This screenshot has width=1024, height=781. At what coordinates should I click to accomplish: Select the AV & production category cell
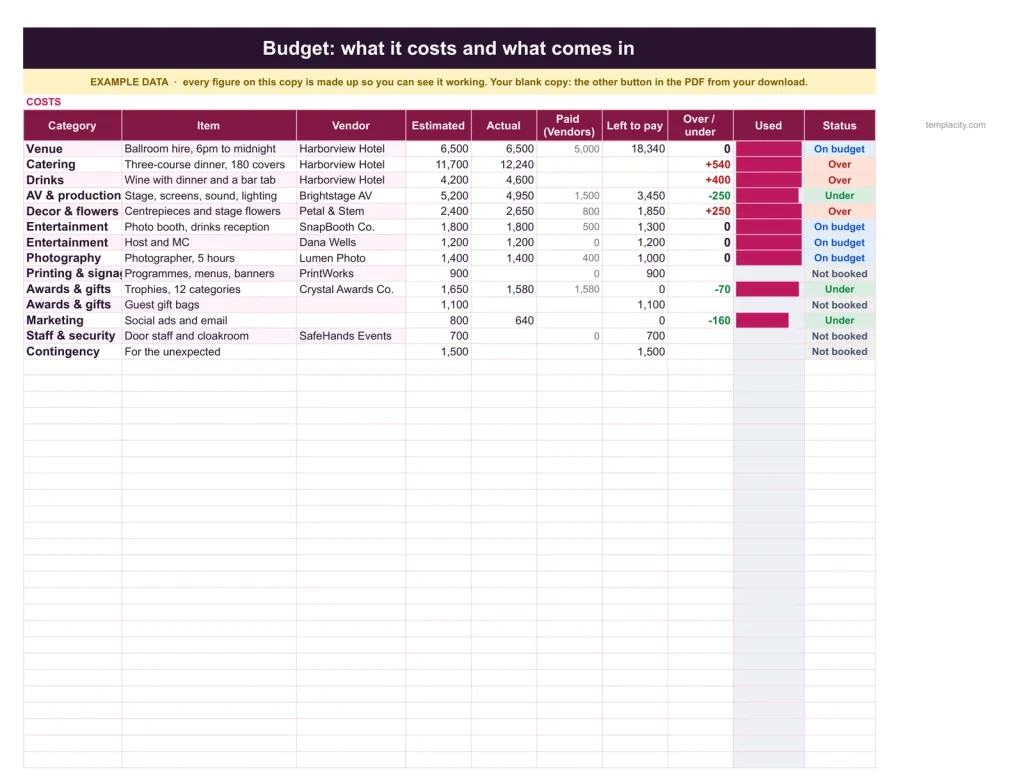(72, 195)
